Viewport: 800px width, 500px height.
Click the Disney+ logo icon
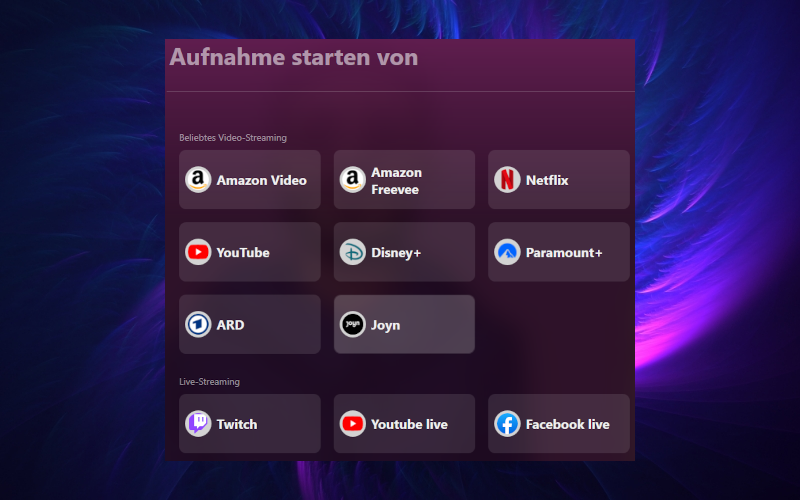coord(353,252)
